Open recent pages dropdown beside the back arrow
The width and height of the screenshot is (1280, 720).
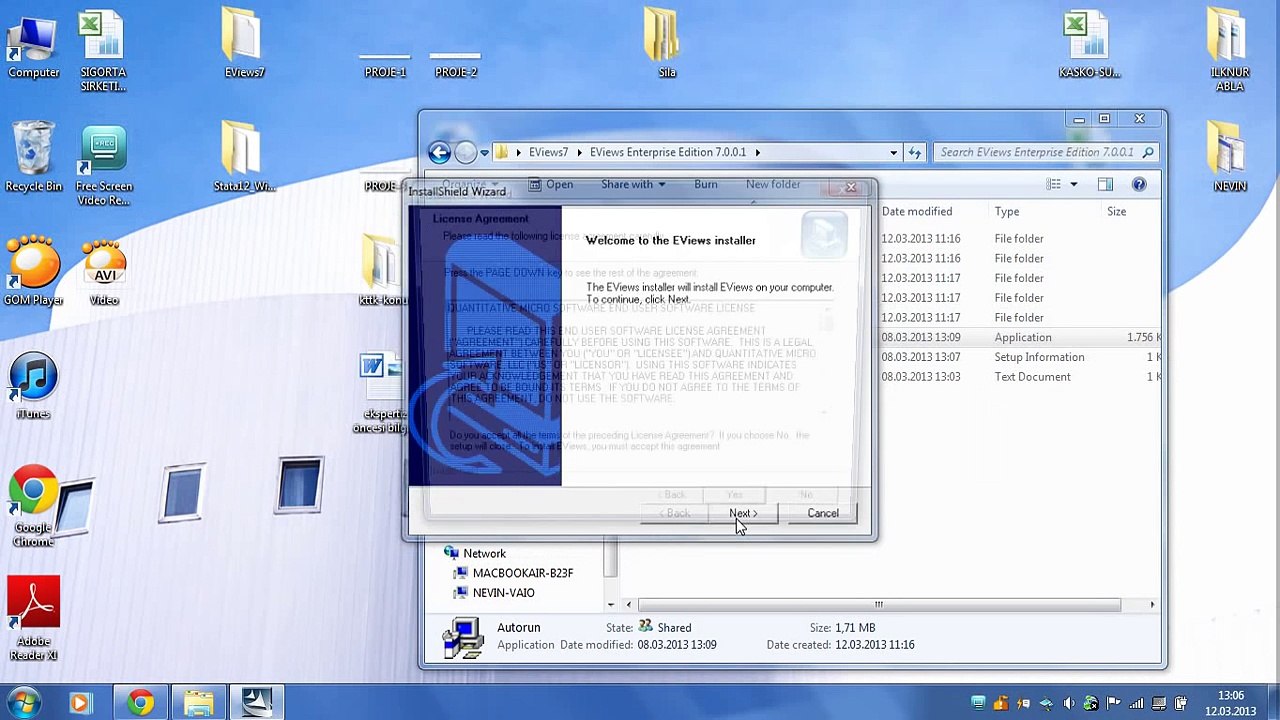tap(484, 153)
